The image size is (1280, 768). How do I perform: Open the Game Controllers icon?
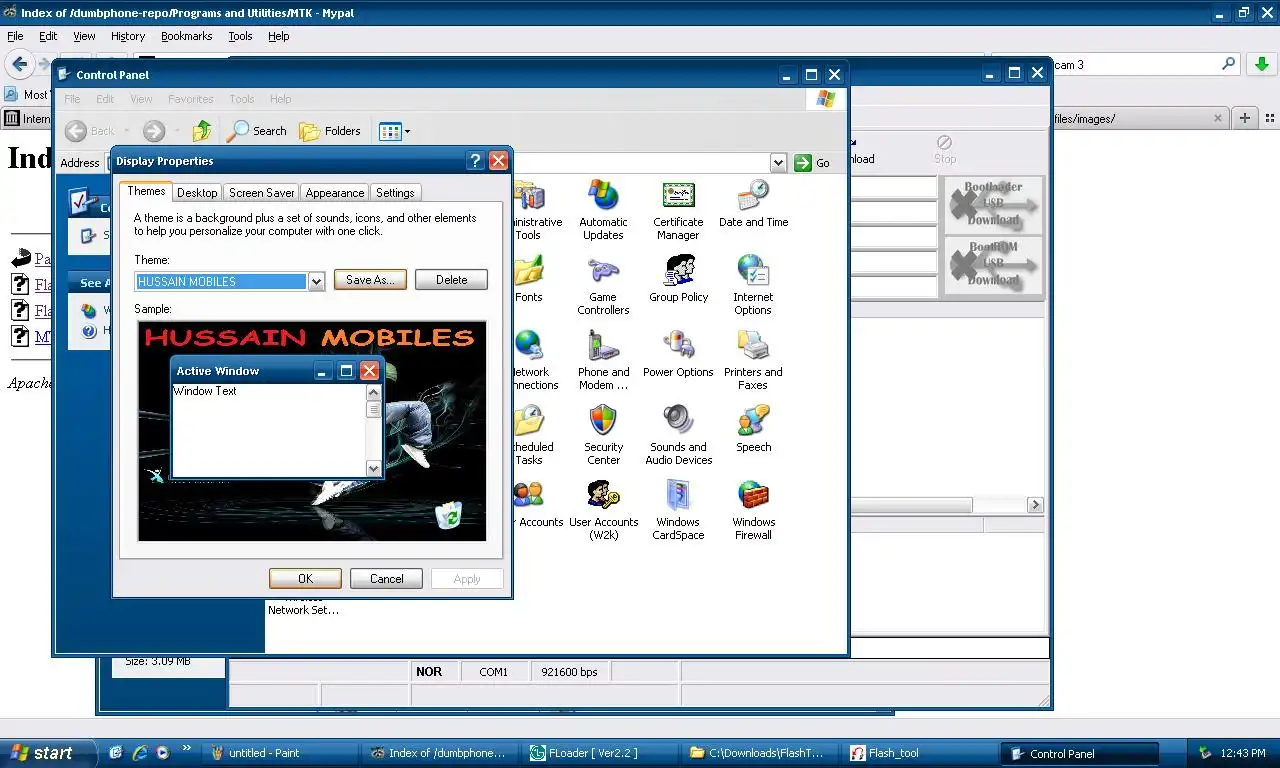[x=603, y=285]
